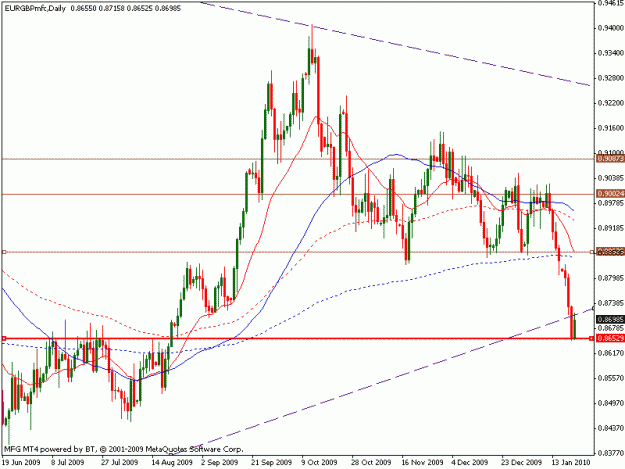
Task: Click the 0.89185 price axis label
Action: click(x=611, y=228)
